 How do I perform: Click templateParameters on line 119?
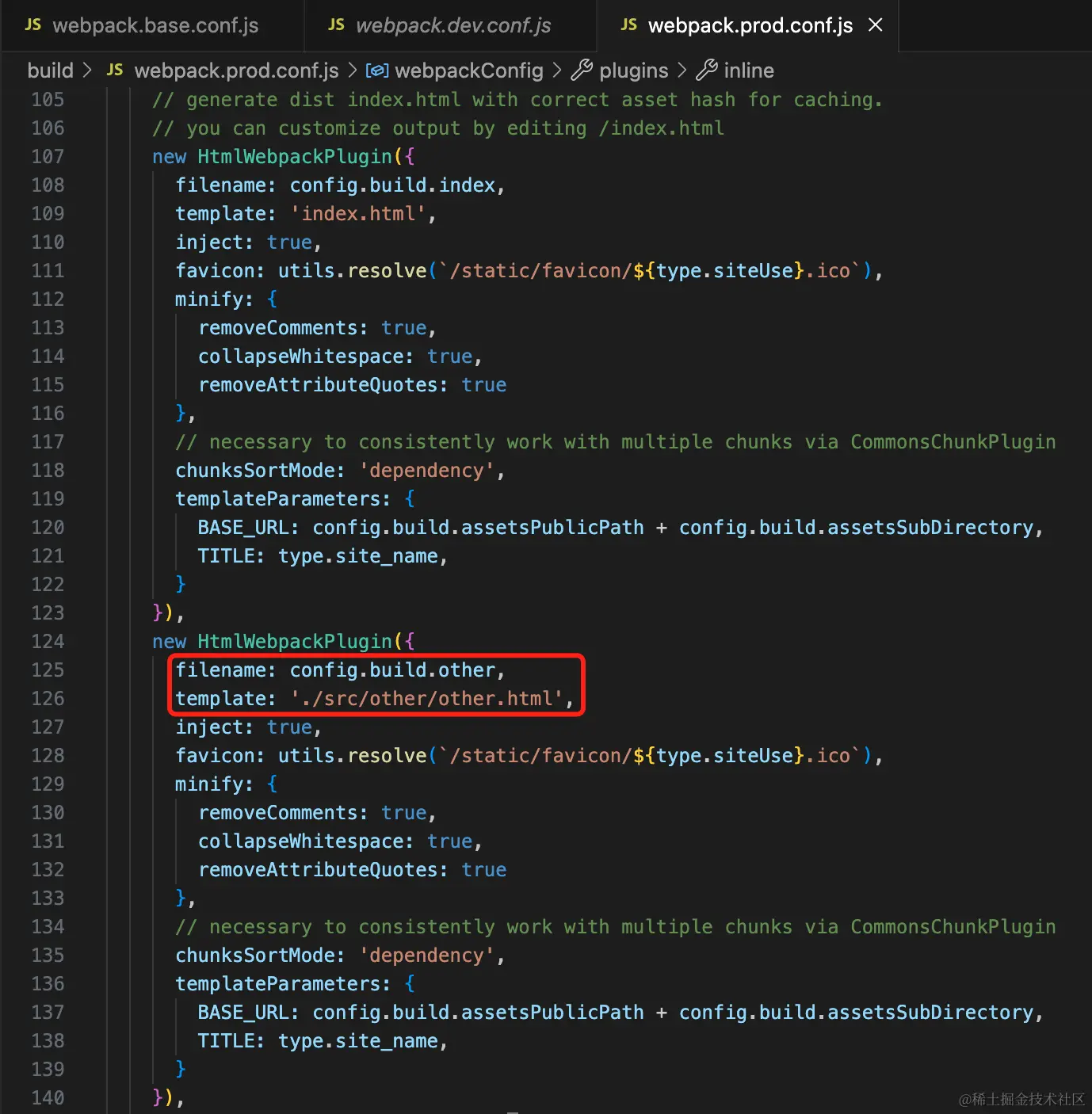point(278,499)
